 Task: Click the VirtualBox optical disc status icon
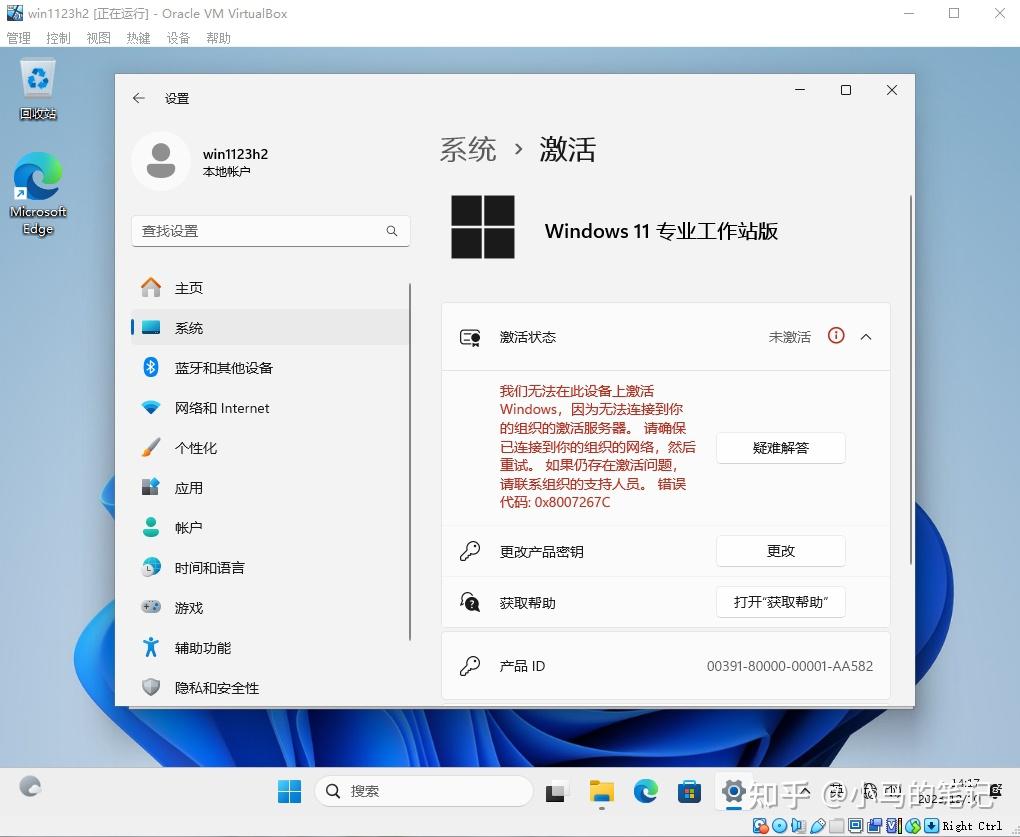point(778,825)
